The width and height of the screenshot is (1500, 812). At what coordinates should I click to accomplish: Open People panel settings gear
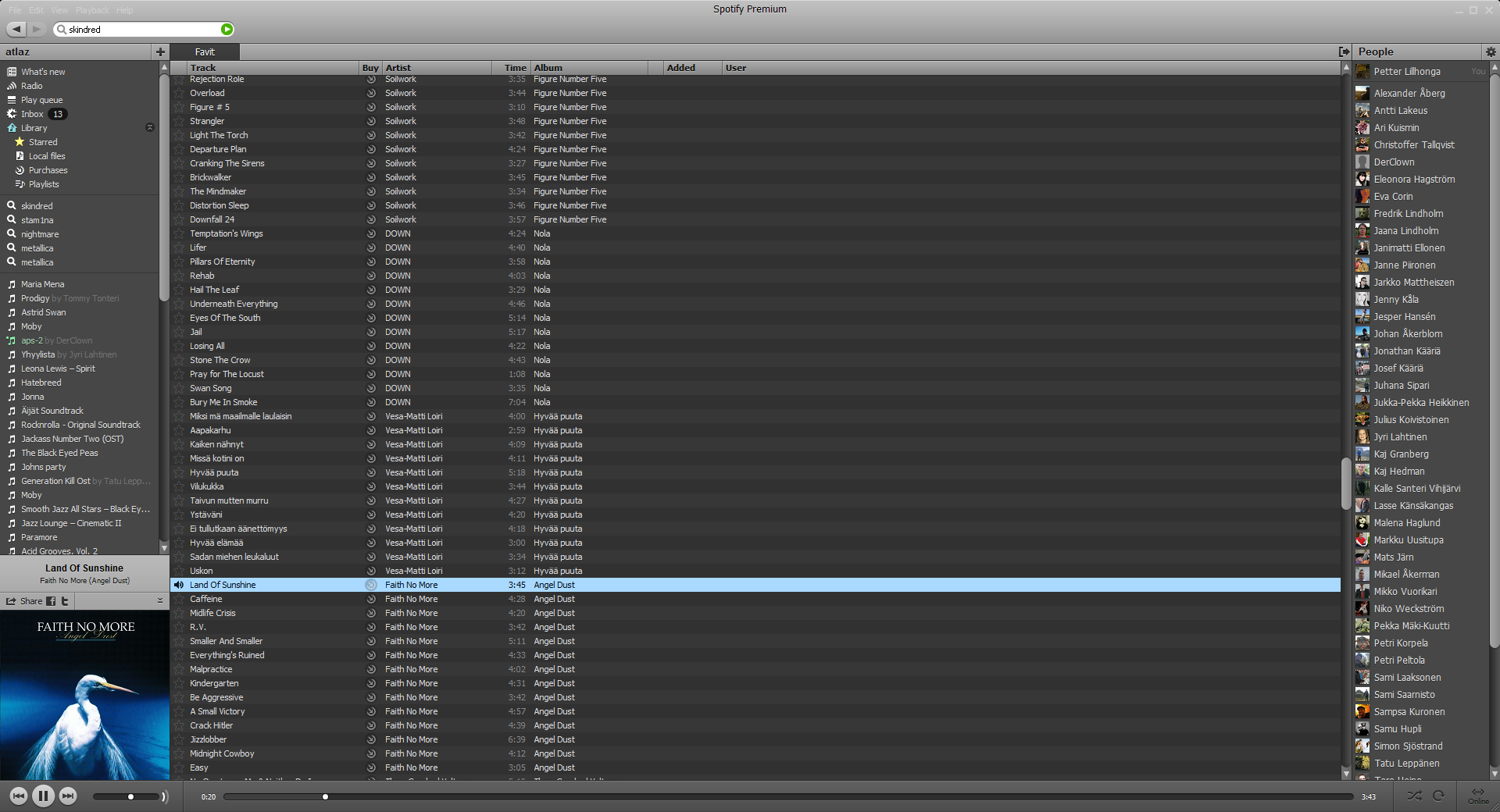click(x=1491, y=52)
